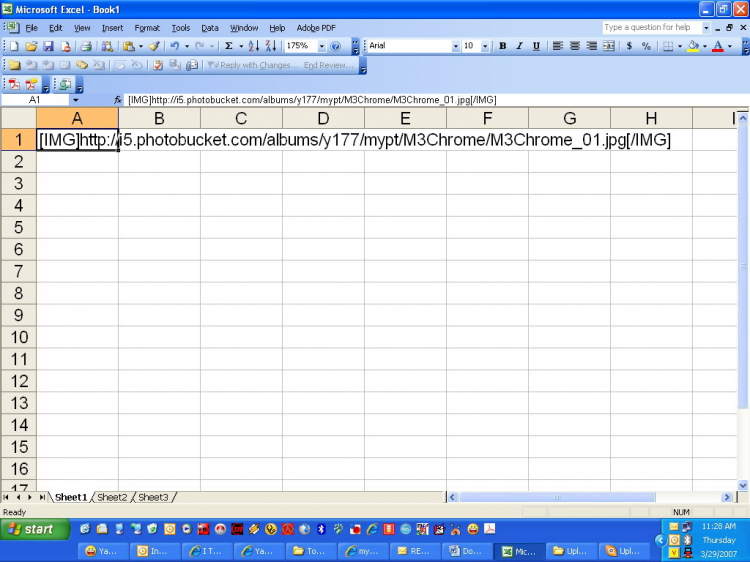Click the Merge and Center icon

(609, 46)
